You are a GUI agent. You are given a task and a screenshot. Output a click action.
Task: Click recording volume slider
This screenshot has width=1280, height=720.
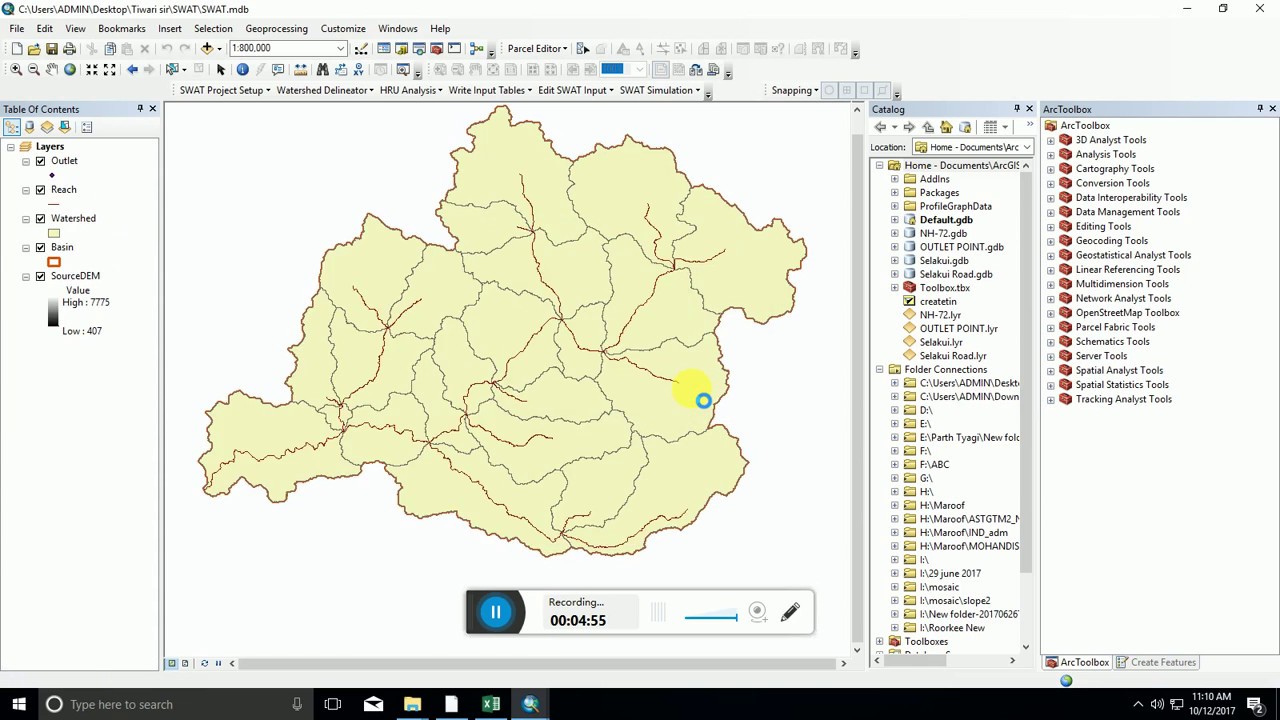711,617
